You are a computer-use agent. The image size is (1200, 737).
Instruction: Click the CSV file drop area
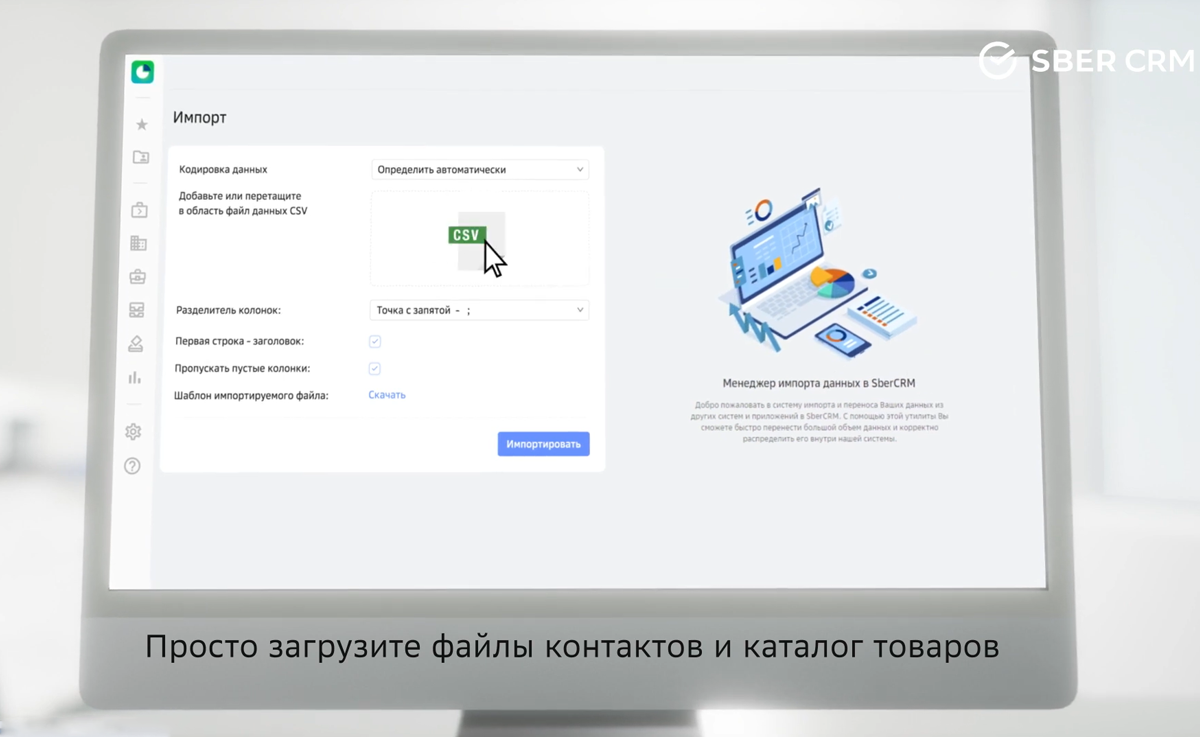pos(480,239)
